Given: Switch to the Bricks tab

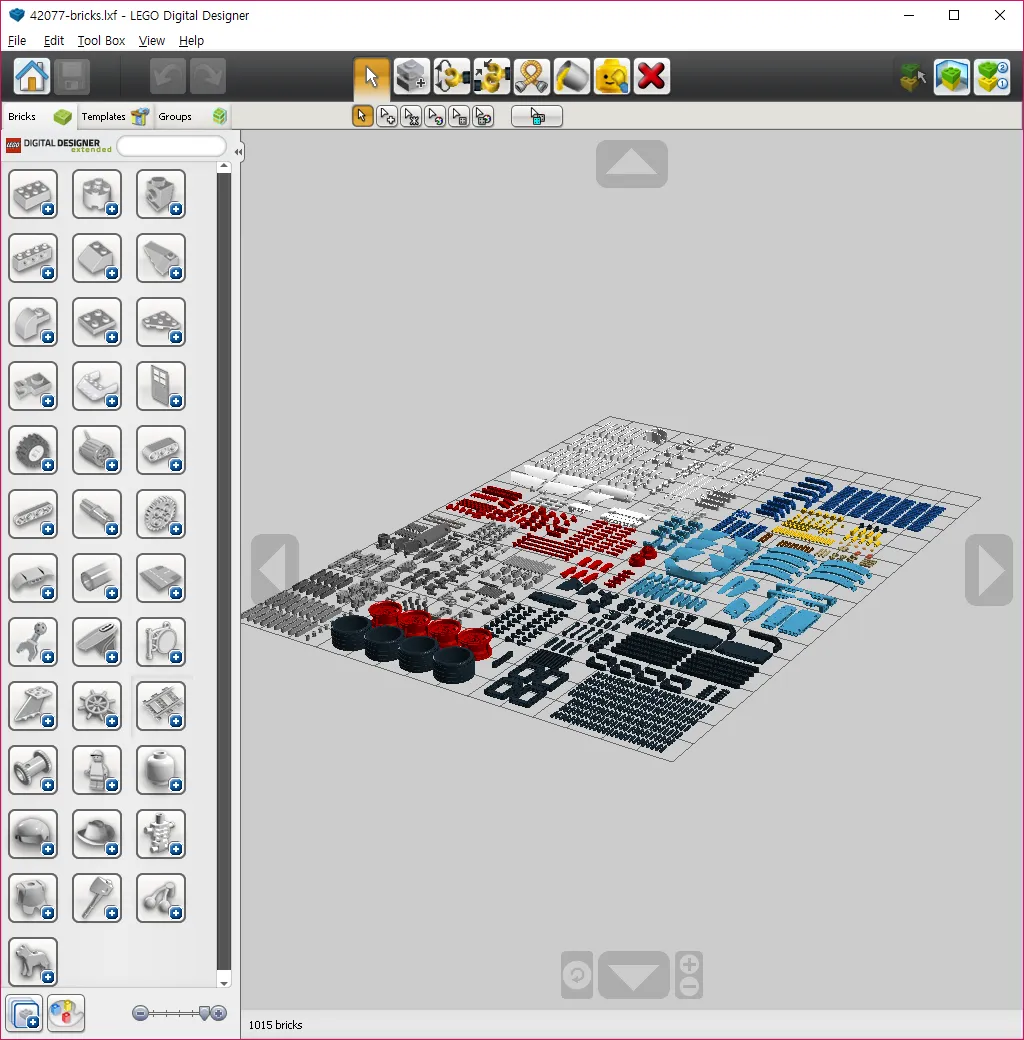Looking at the screenshot, I should (39, 116).
